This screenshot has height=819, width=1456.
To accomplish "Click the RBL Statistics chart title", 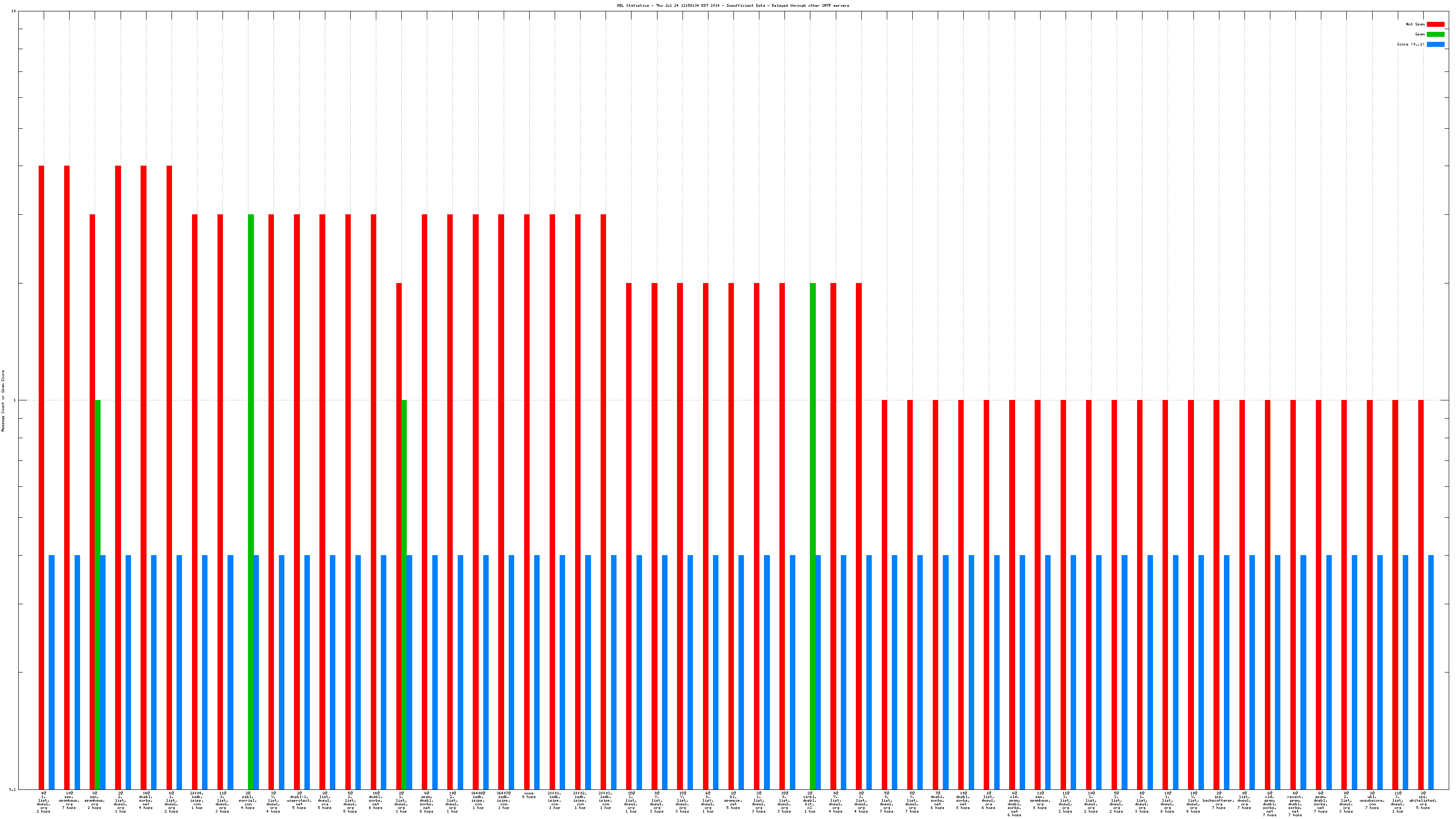I will 733,5.
